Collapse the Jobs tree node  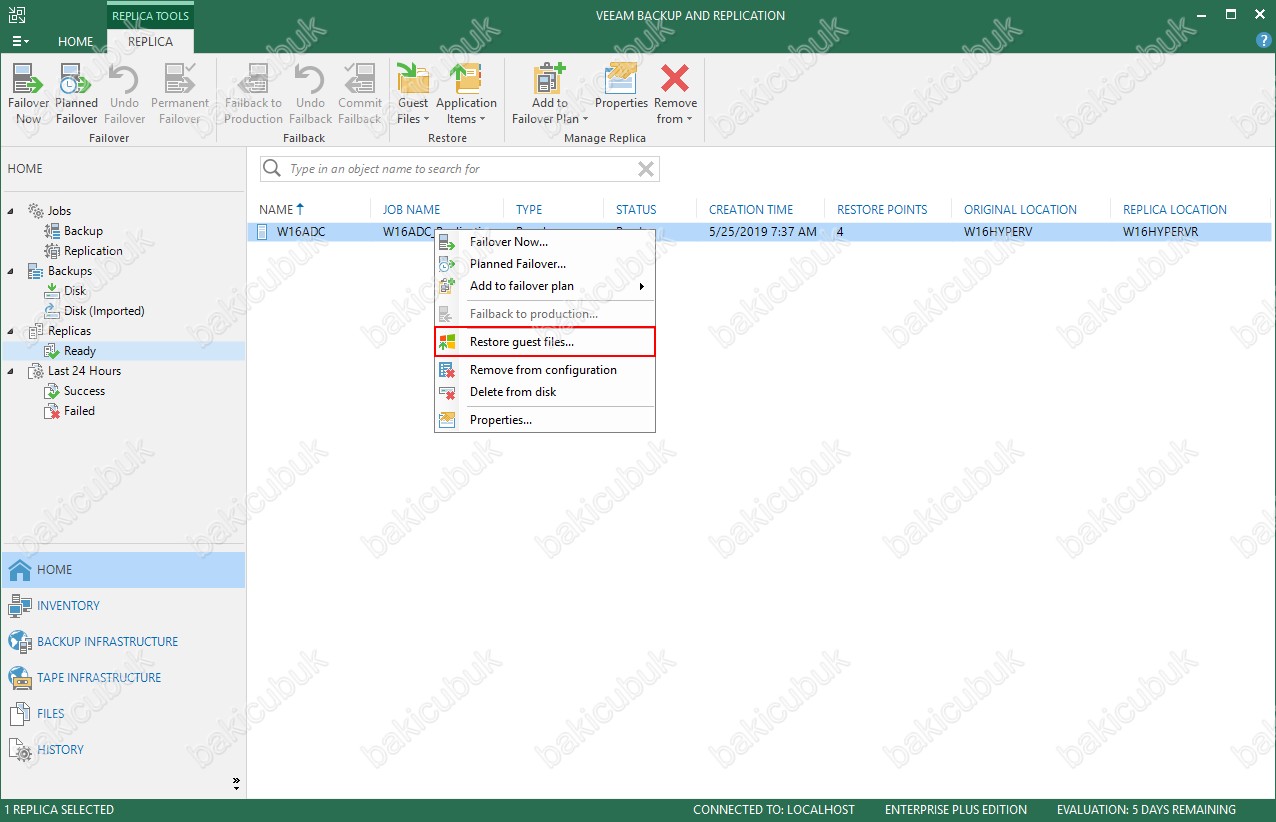point(12,211)
